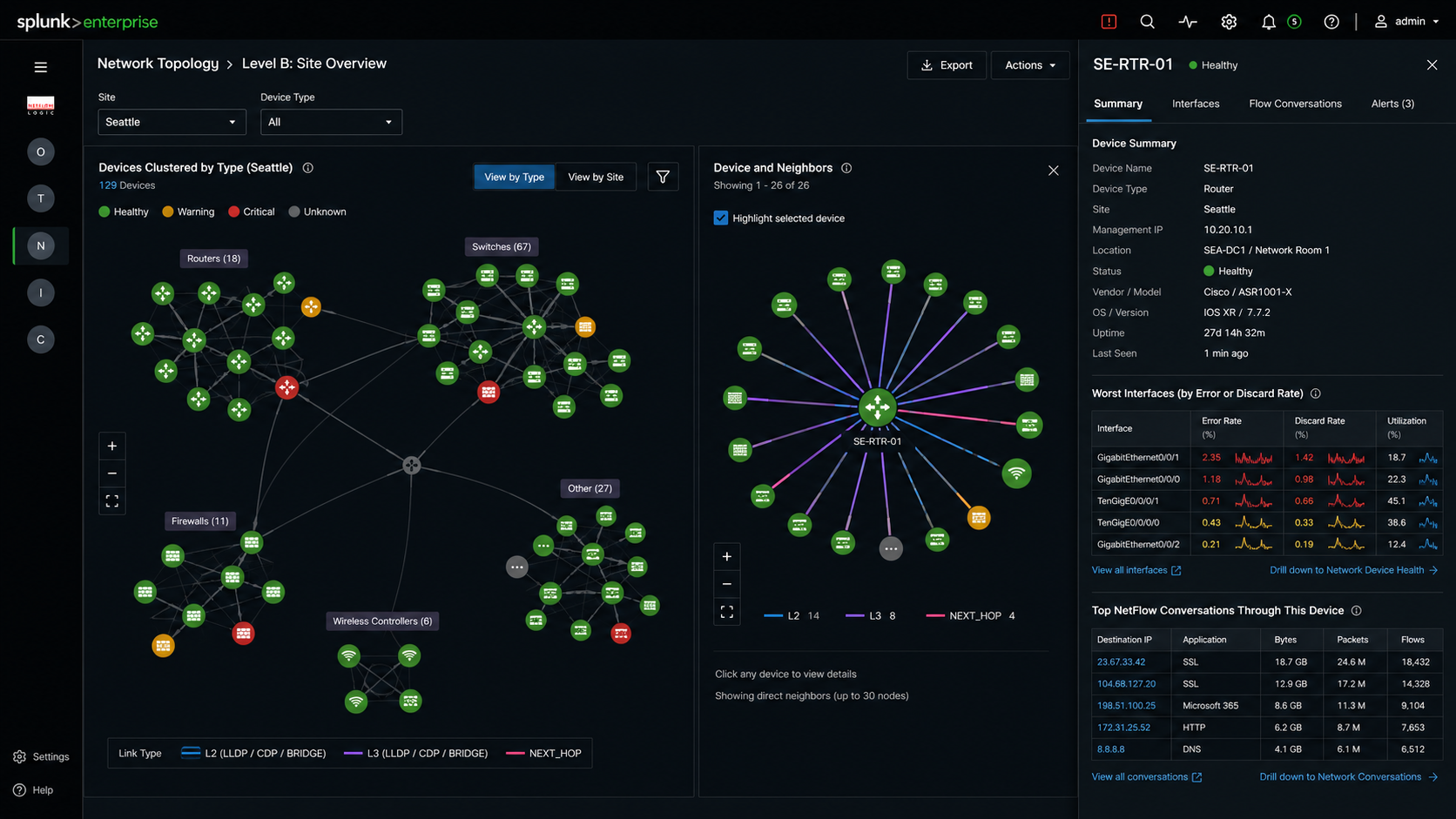
Task: Close the SE-RTR-01 detail panel
Action: (1432, 65)
